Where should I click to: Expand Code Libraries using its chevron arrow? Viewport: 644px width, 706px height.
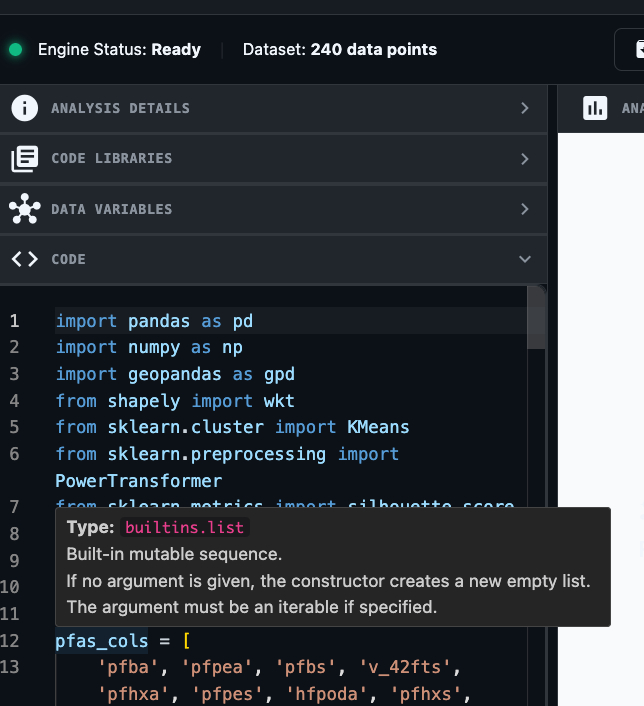coord(525,158)
